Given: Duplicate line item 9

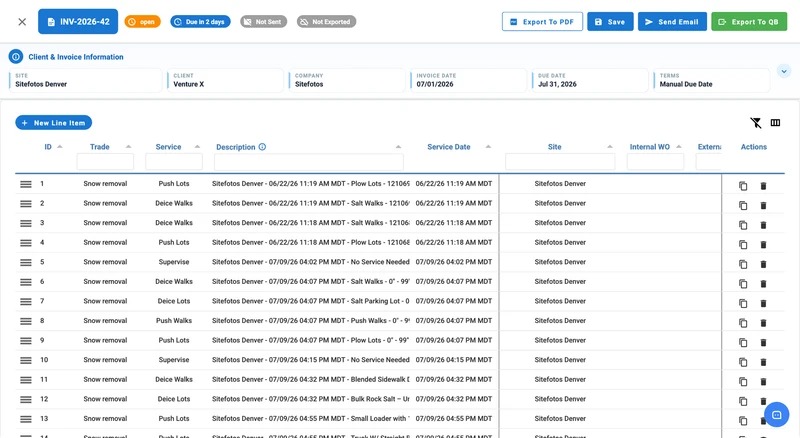Looking at the screenshot, I should (x=743, y=343).
